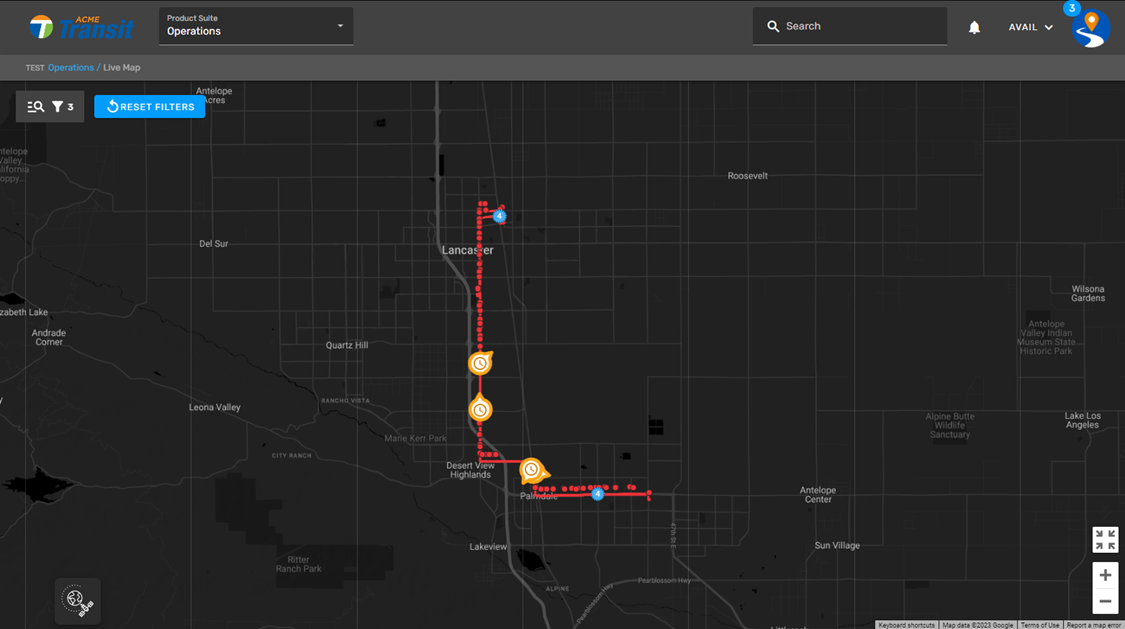Toggle the map layer globe button
The image size is (1125, 629).
click(x=77, y=600)
